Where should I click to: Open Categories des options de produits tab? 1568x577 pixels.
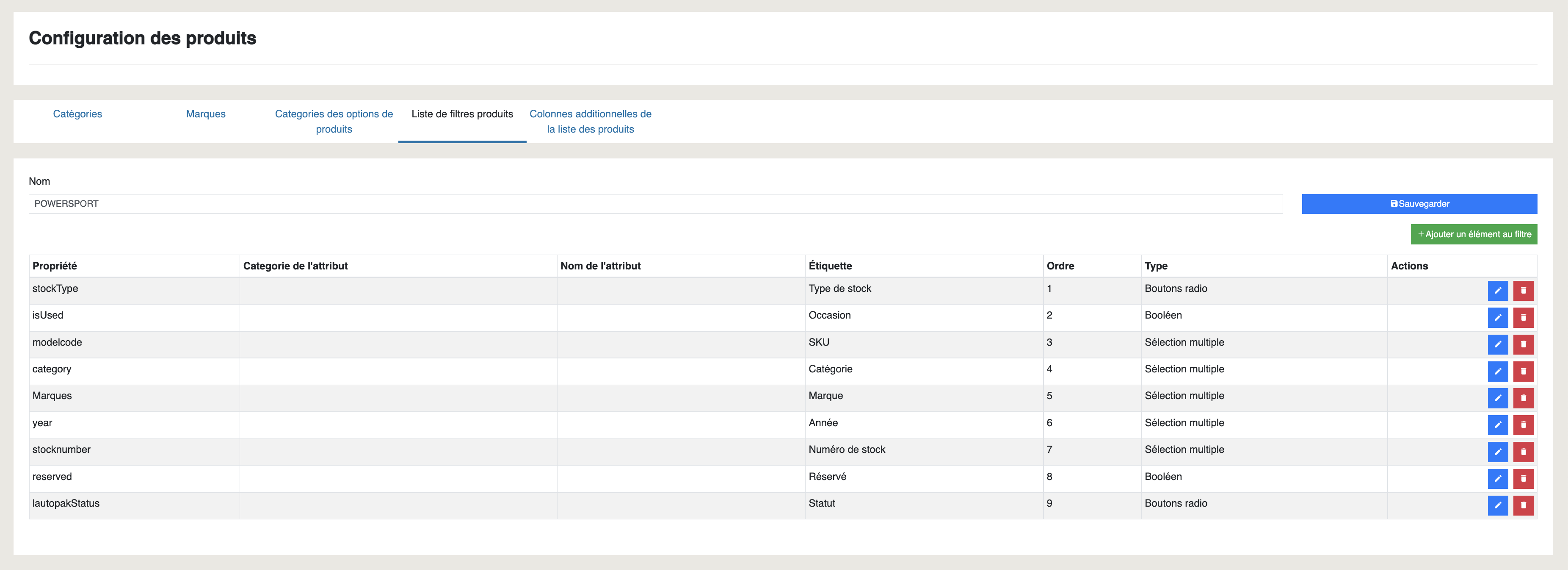pos(334,121)
